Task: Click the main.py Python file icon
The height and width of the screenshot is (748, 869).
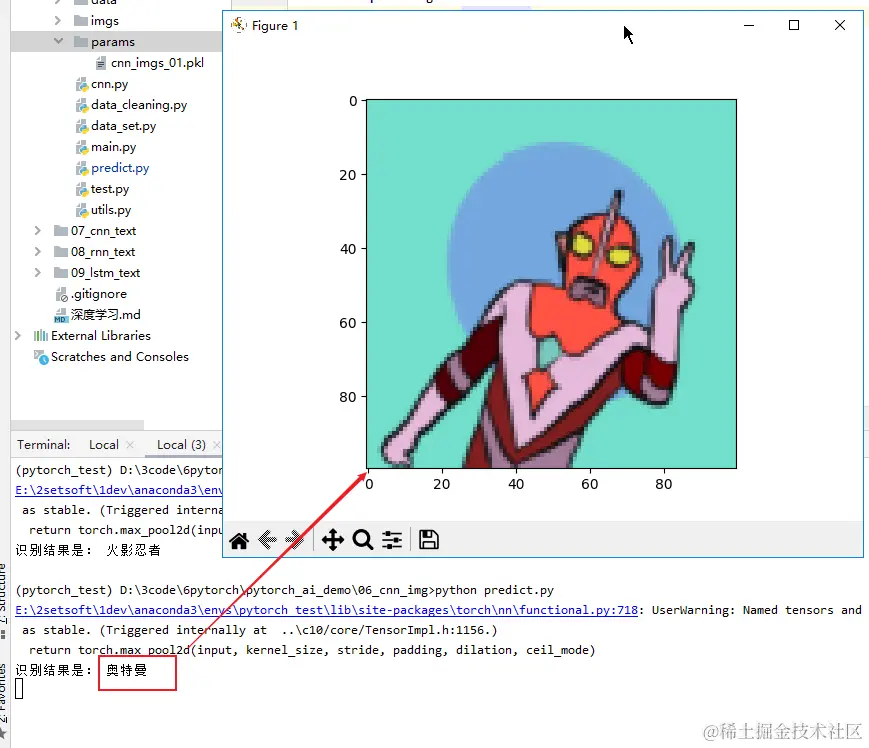Action: tap(82, 147)
